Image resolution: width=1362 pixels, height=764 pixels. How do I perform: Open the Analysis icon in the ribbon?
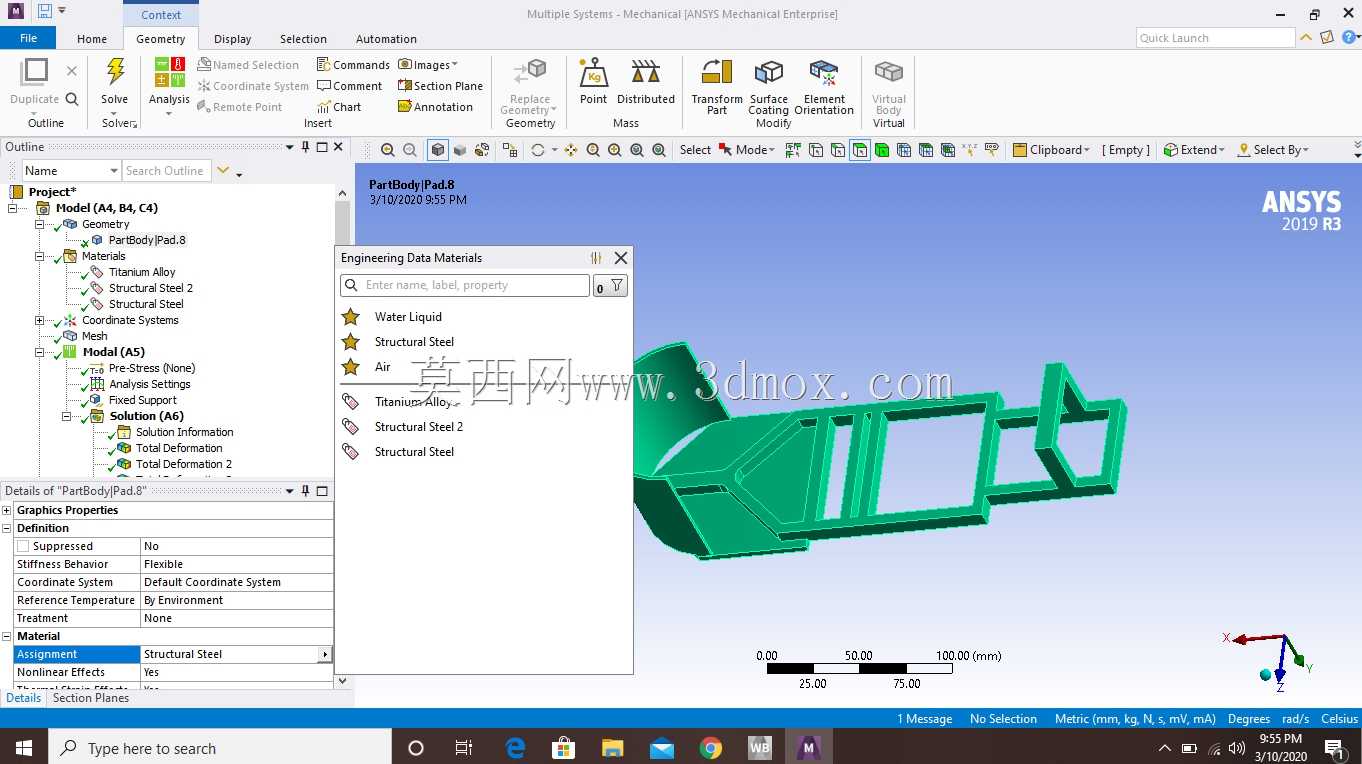(x=169, y=73)
